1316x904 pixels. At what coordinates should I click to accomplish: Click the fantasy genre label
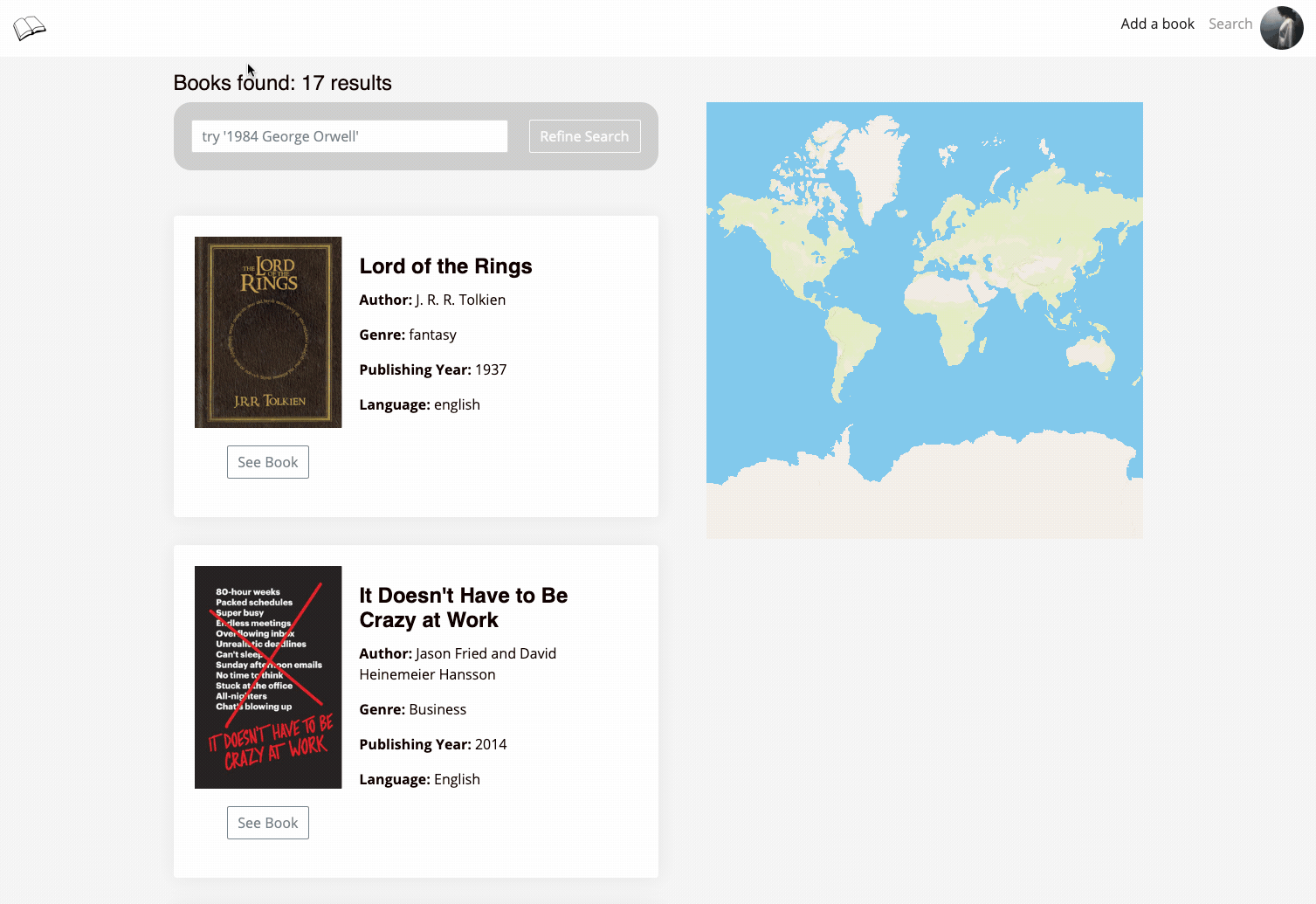432,334
